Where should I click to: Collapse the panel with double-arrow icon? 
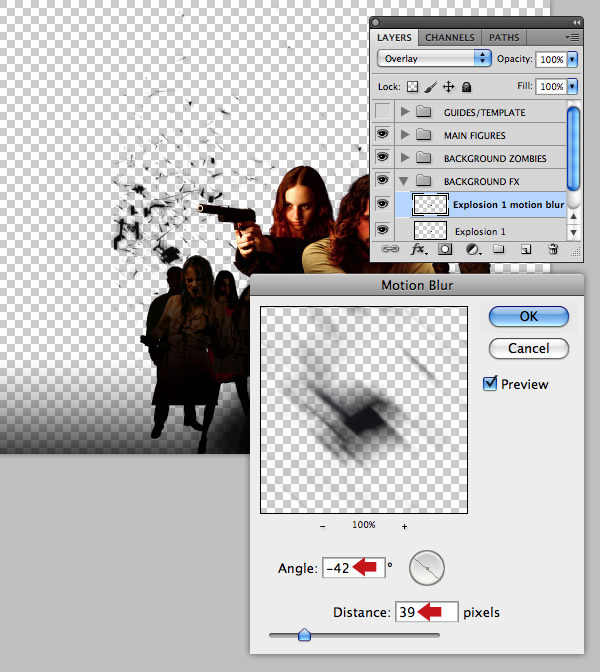pyautogui.click(x=576, y=22)
